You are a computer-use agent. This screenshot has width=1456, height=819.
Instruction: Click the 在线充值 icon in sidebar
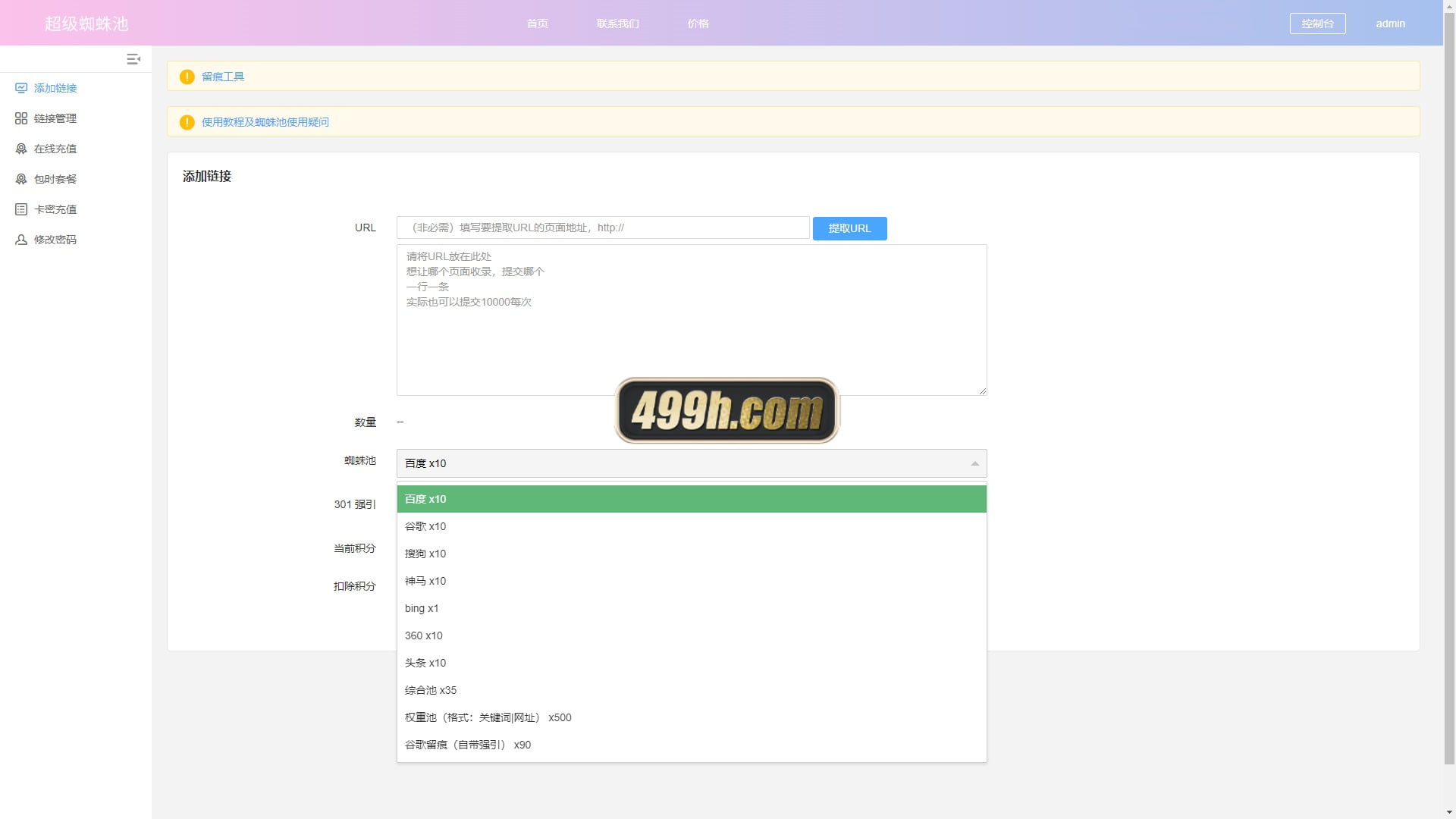coord(21,149)
